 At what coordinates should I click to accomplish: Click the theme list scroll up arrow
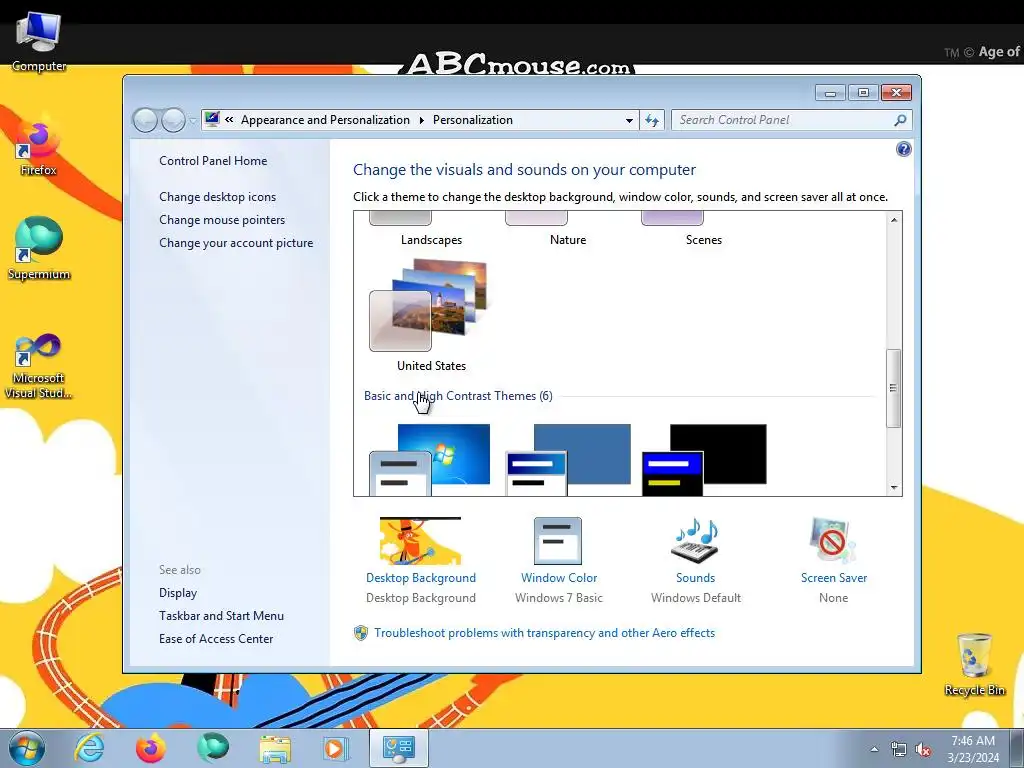pyautogui.click(x=893, y=220)
